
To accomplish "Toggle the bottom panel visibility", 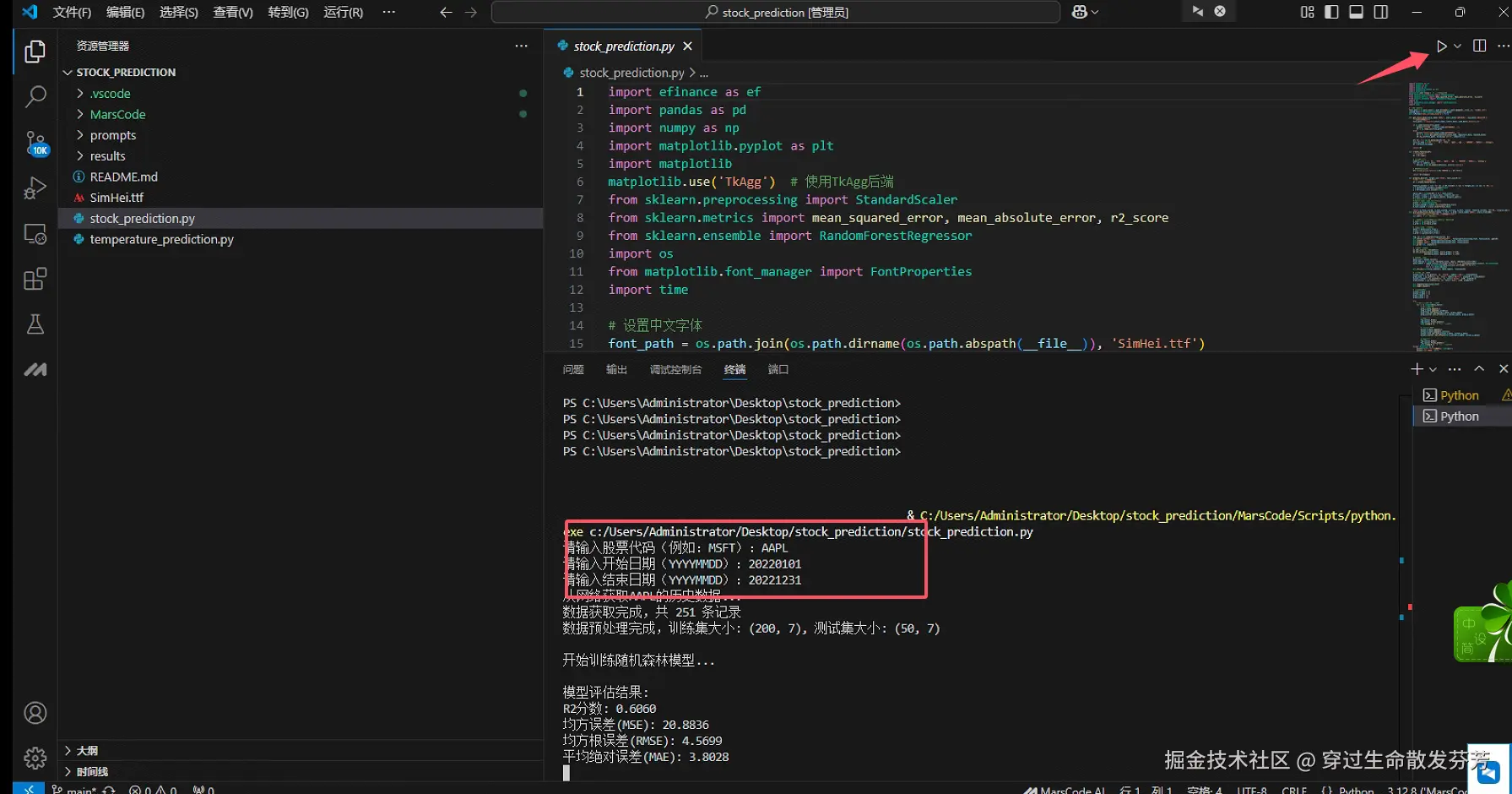I will (1356, 12).
